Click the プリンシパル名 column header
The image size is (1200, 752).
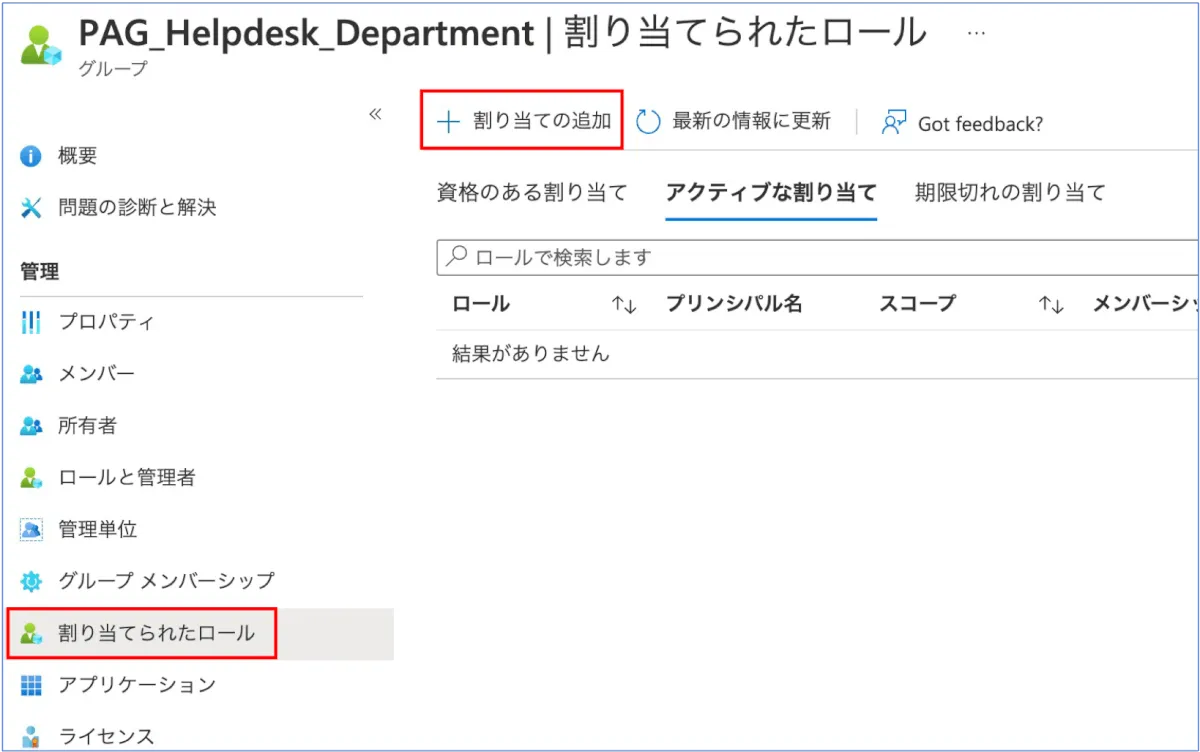point(734,304)
